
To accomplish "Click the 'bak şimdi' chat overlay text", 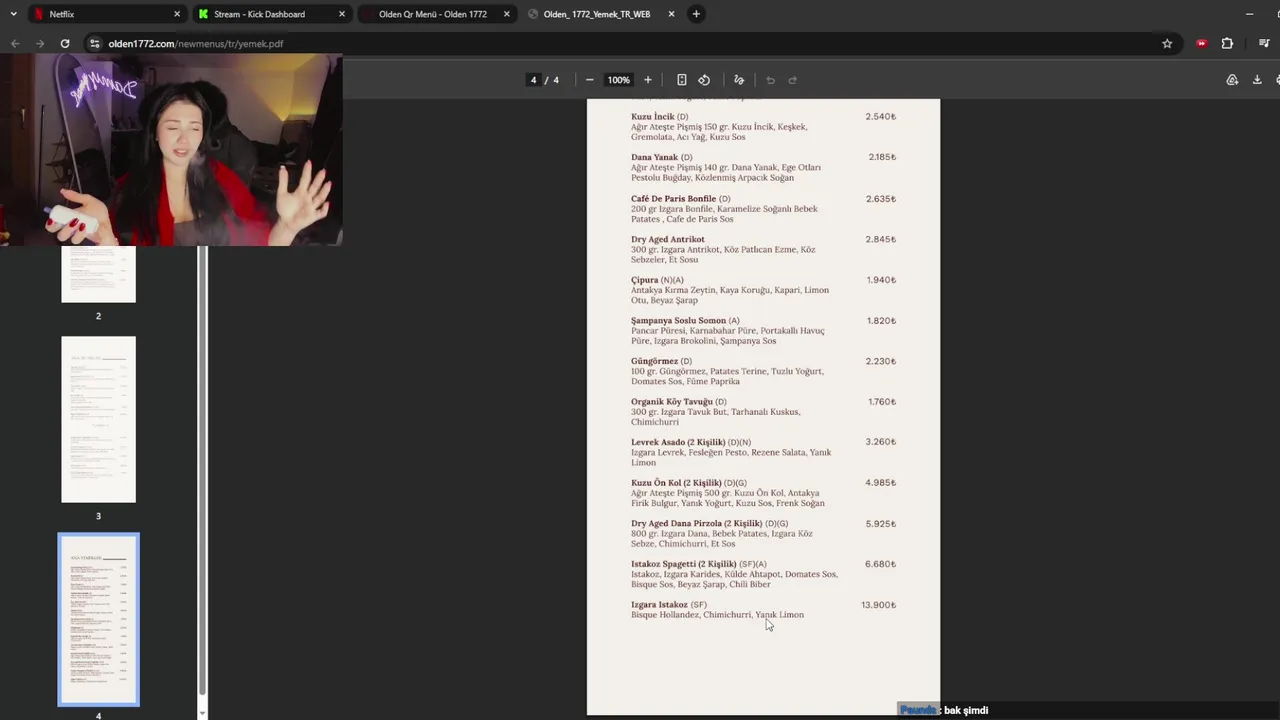I will 966,710.
